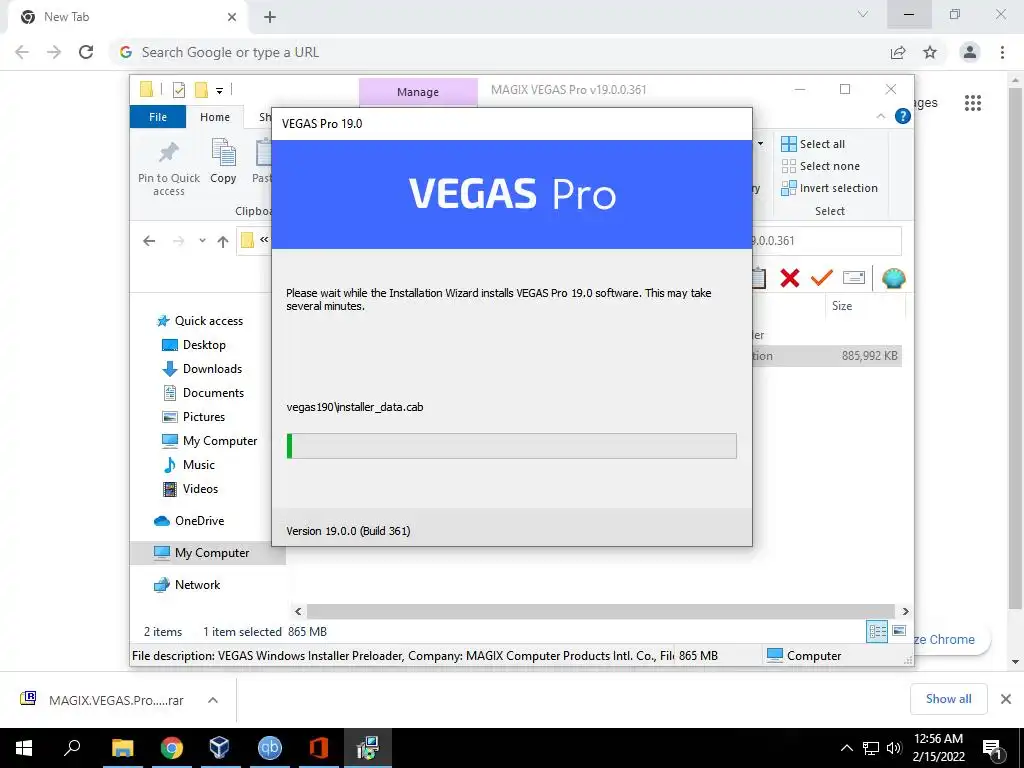Click Chrome back arrow

[22, 52]
